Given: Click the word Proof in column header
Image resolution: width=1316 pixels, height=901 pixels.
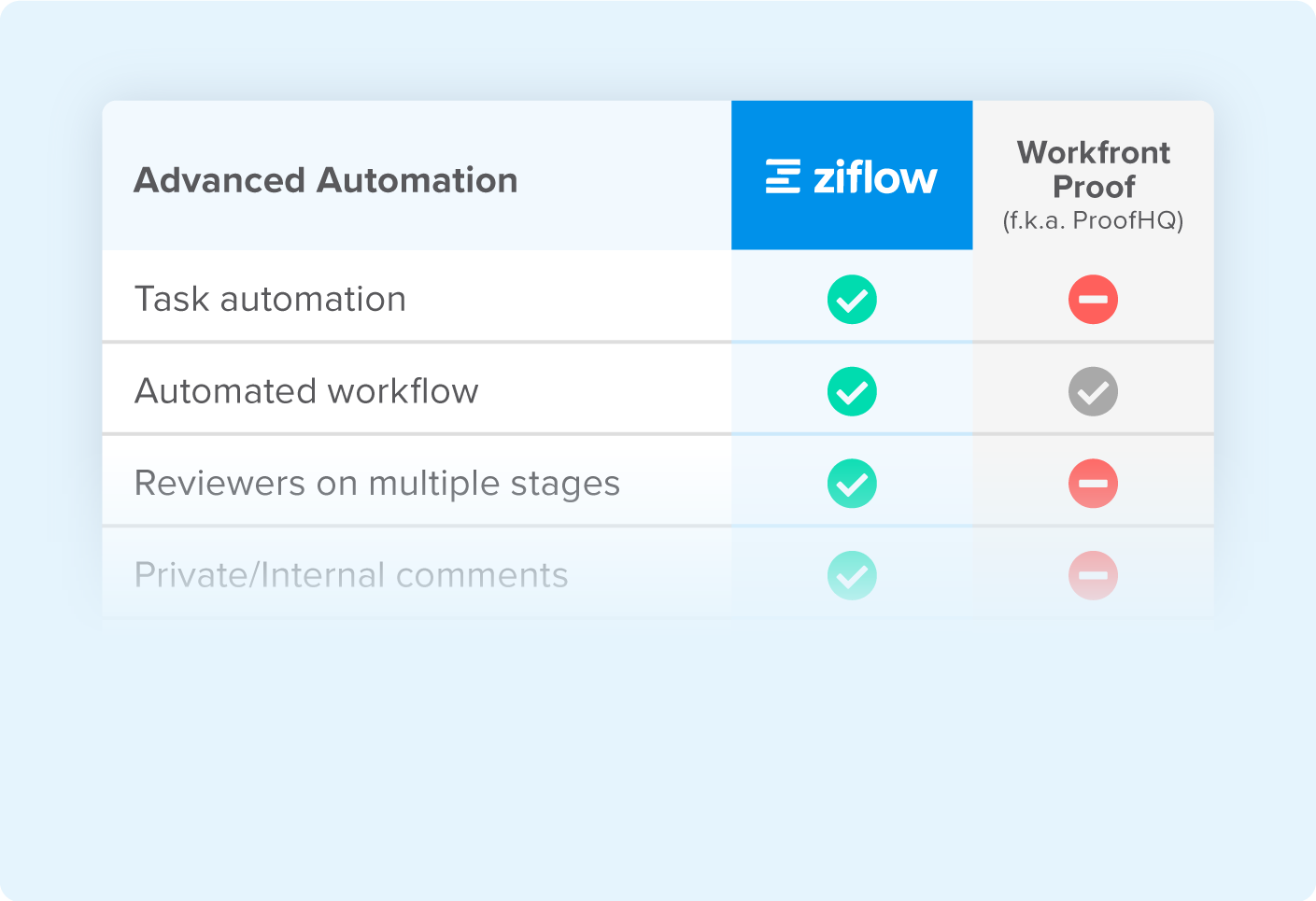Looking at the screenshot, I should (x=1094, y=187).
